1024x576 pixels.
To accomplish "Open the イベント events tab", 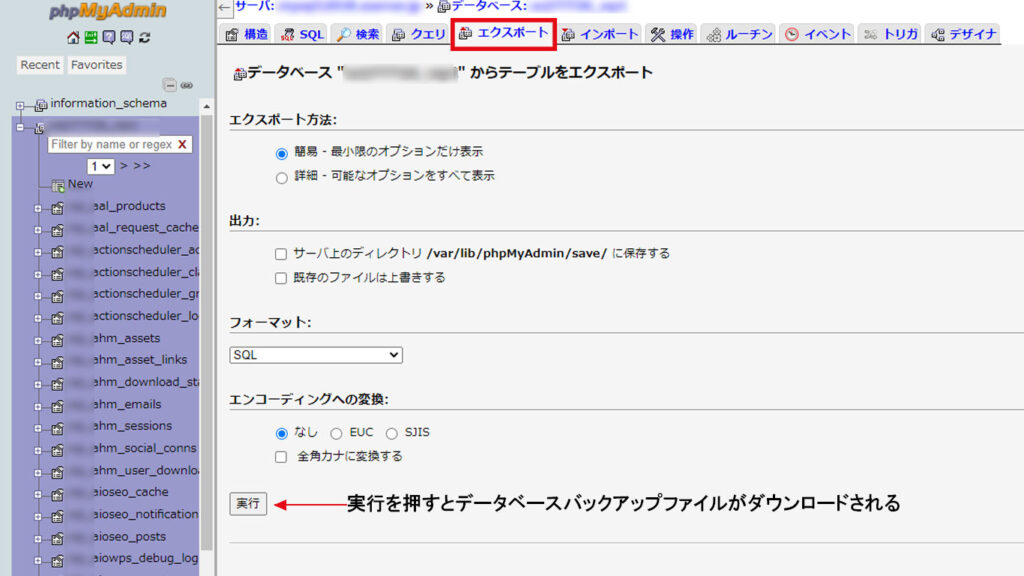I will [818, 34].
